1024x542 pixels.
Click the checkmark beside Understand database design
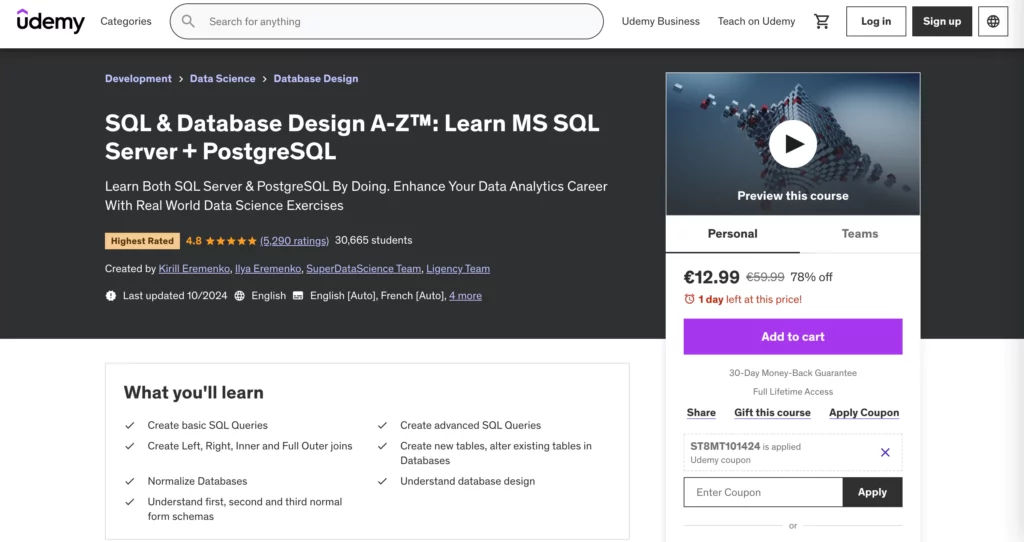382,481
